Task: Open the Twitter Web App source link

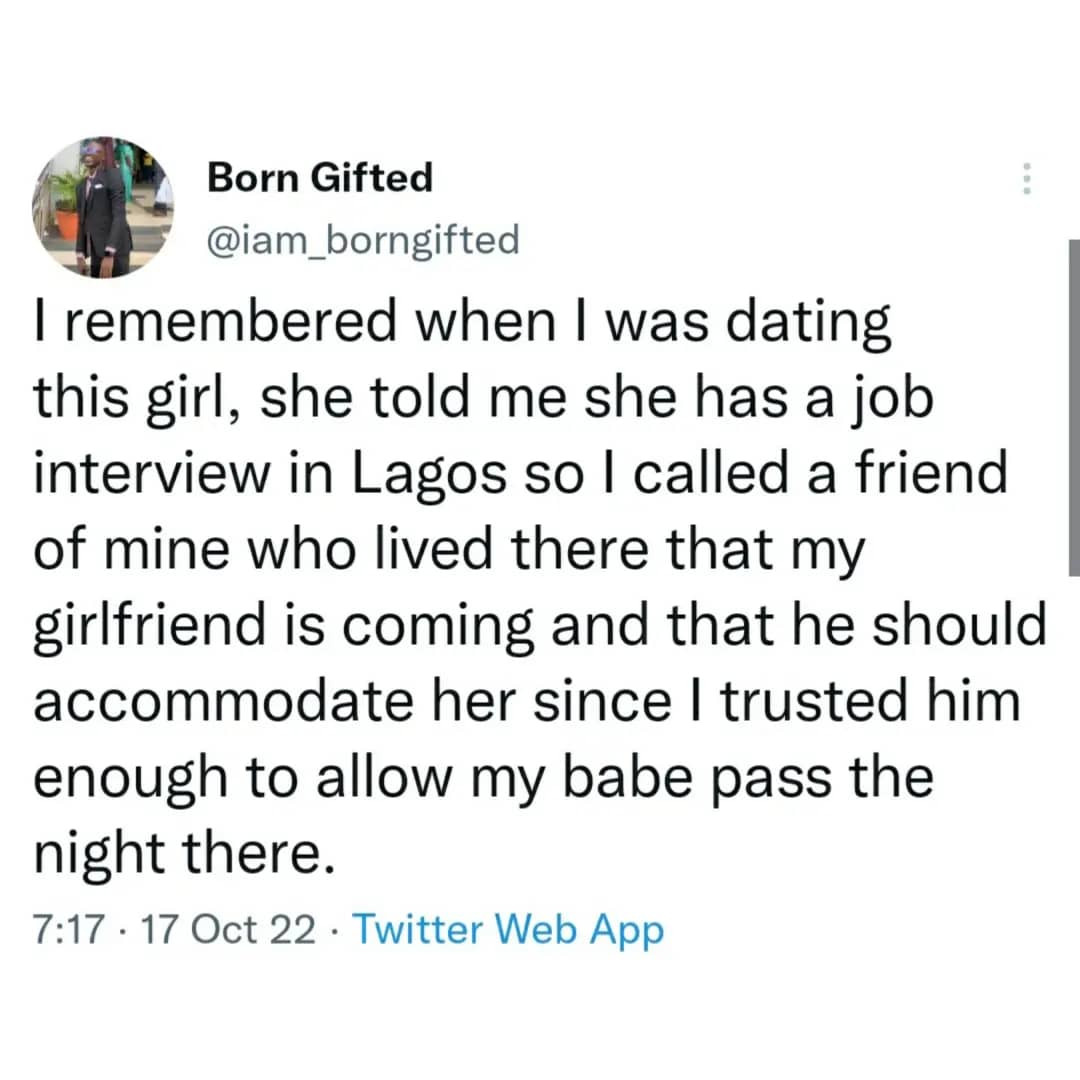Action: coord(508,930)
